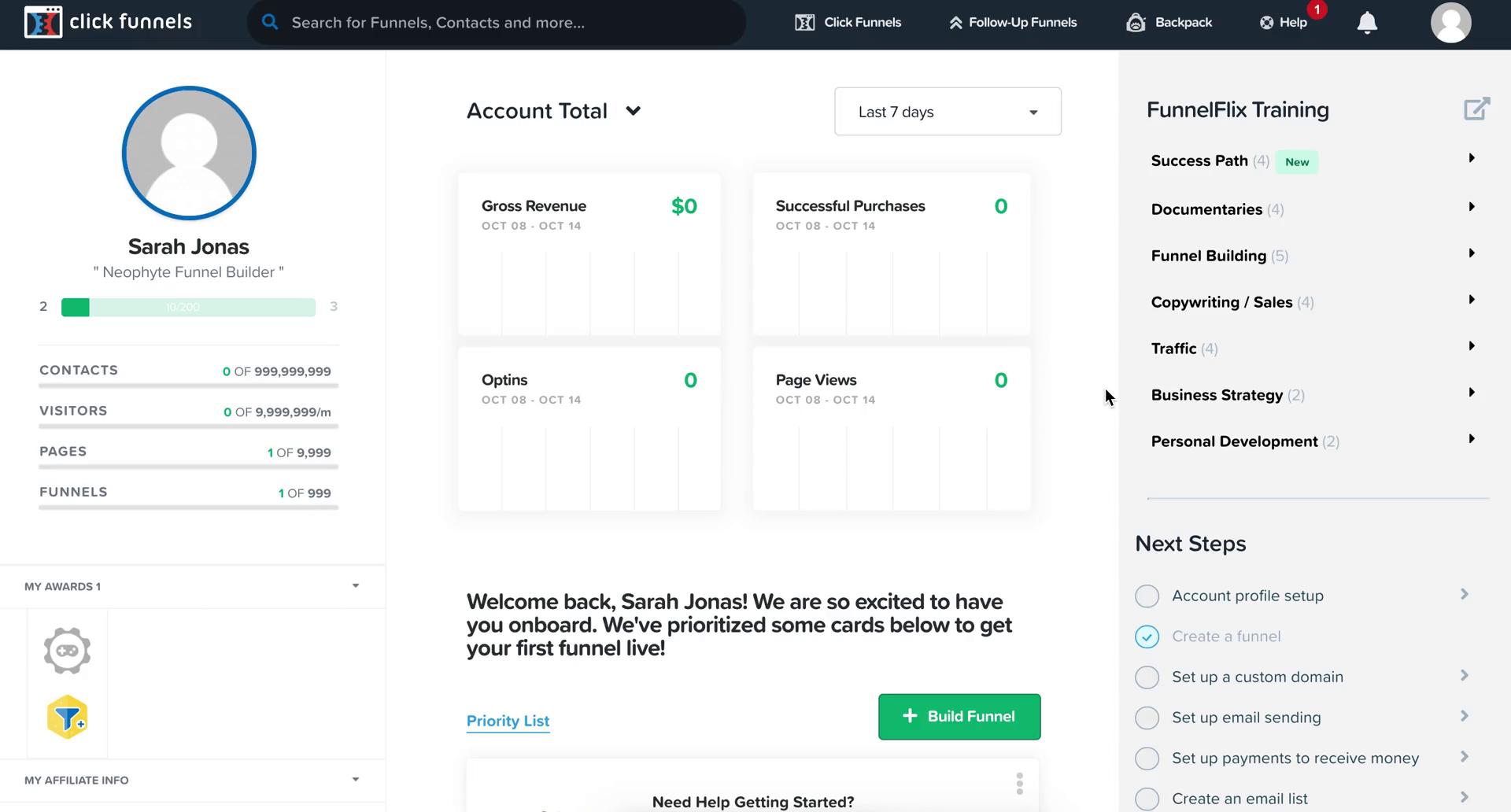Open the Click Funnels menu

848,22
